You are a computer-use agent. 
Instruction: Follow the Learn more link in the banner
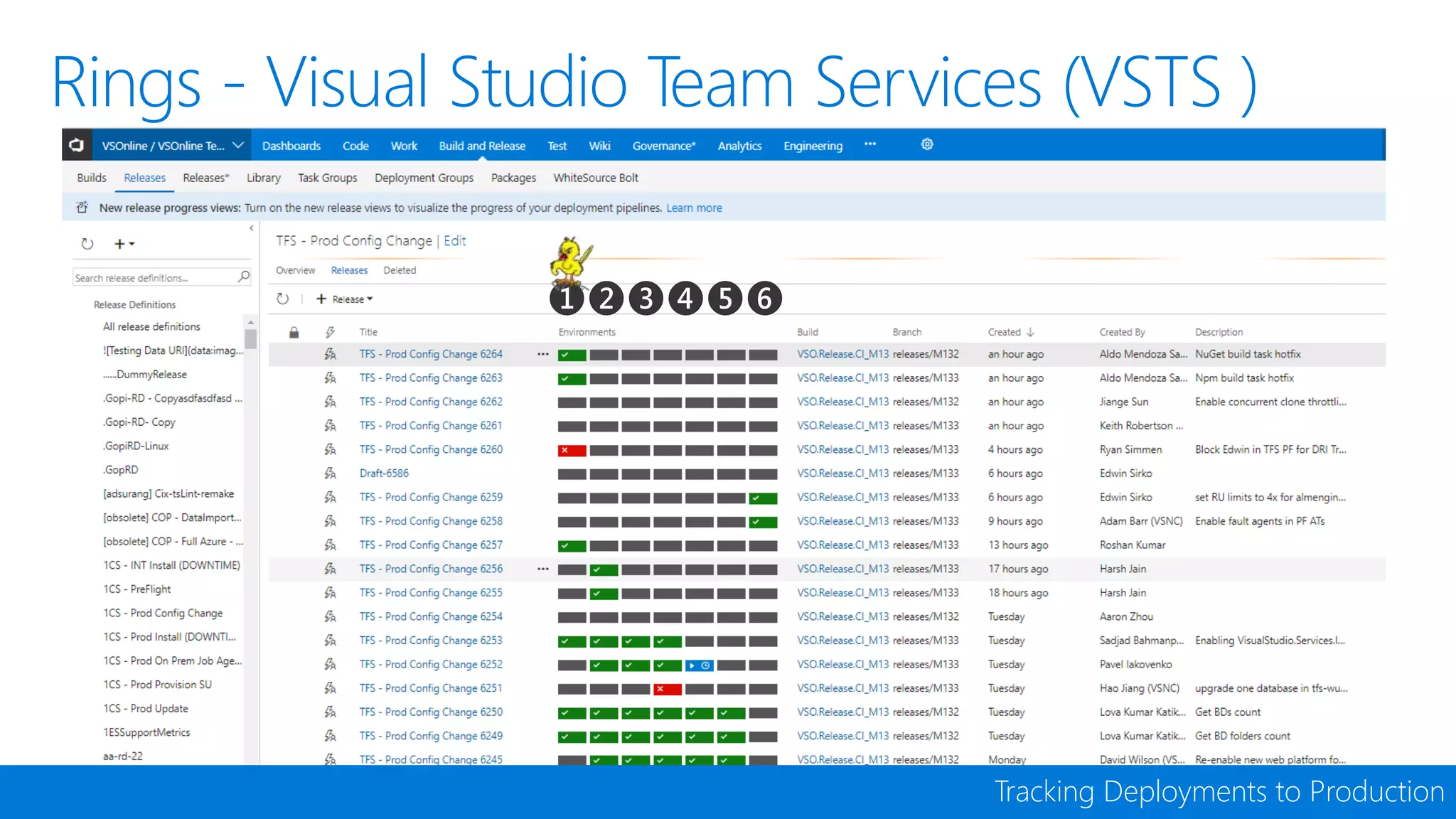coord(694,208)
